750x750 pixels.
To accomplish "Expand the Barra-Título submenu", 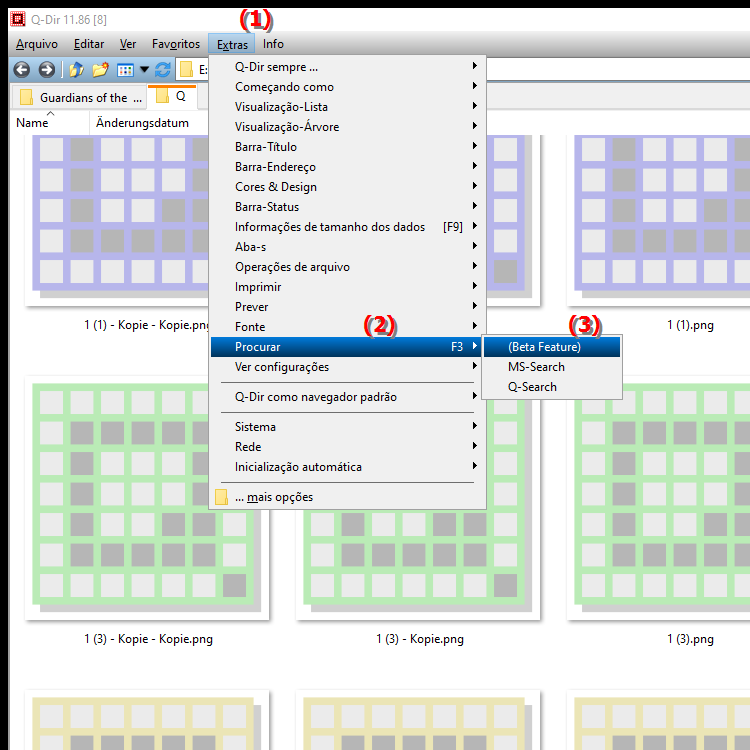I will pos(348,147).
